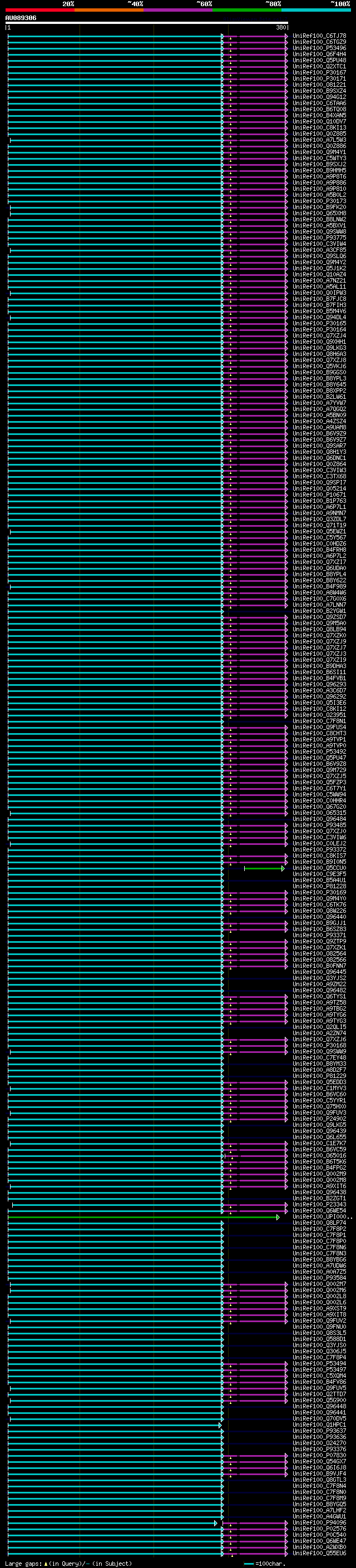Click the cyan ~100% identity legend bar
This screenshot has width=356, height=1568.
[316, 10]
